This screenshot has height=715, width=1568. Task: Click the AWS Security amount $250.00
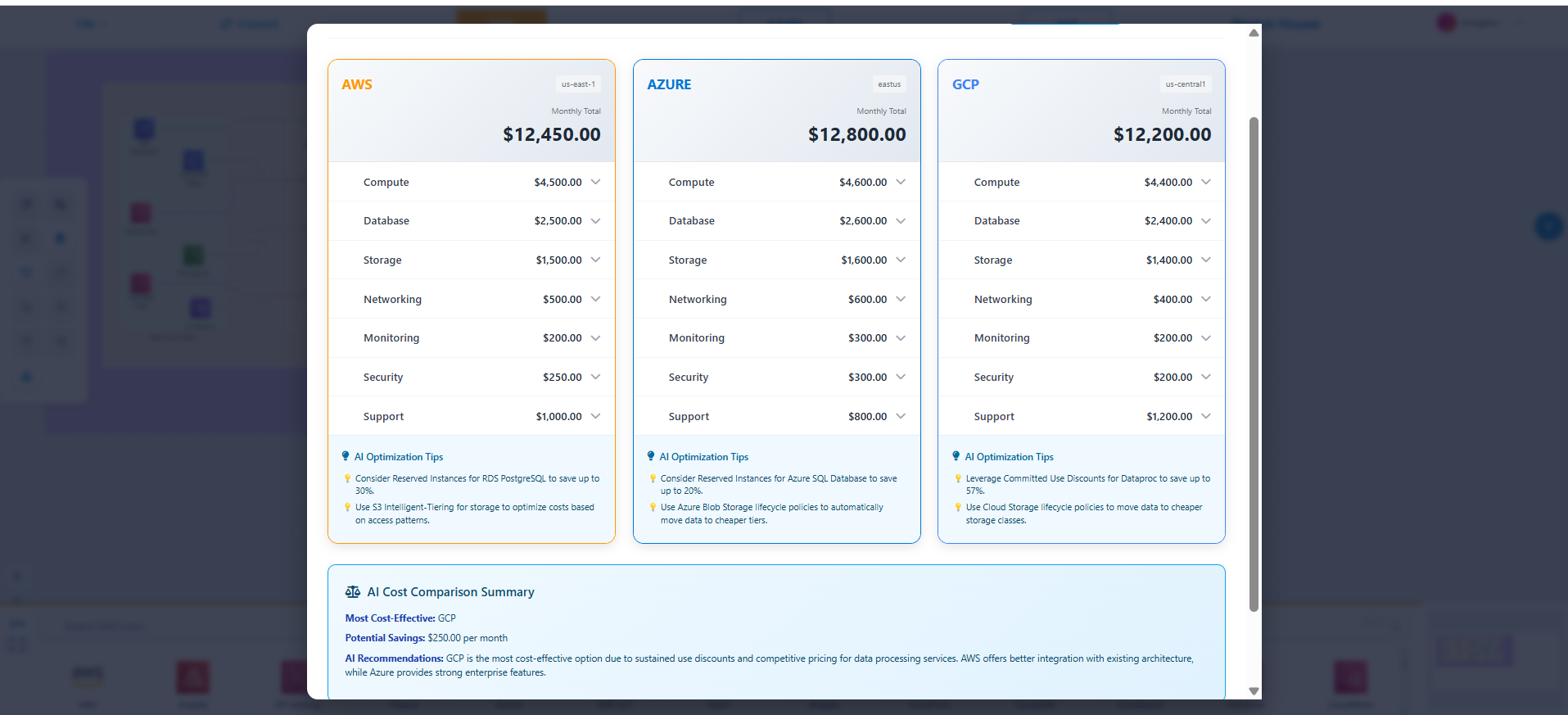click(563, 377)
